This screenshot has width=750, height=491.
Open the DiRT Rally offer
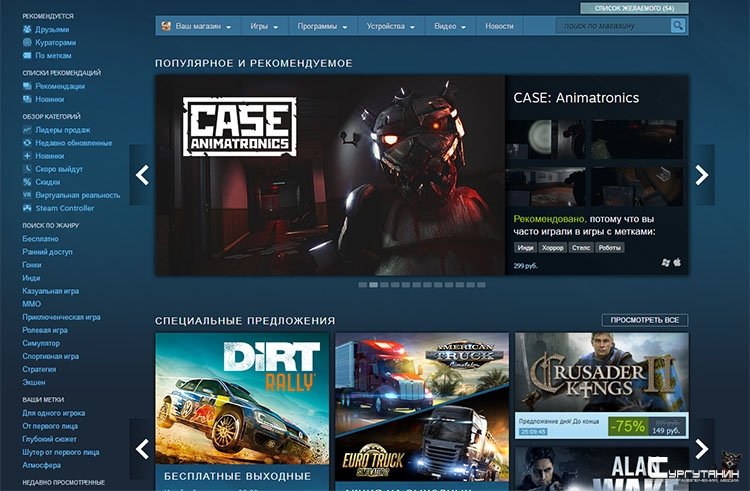242,411
